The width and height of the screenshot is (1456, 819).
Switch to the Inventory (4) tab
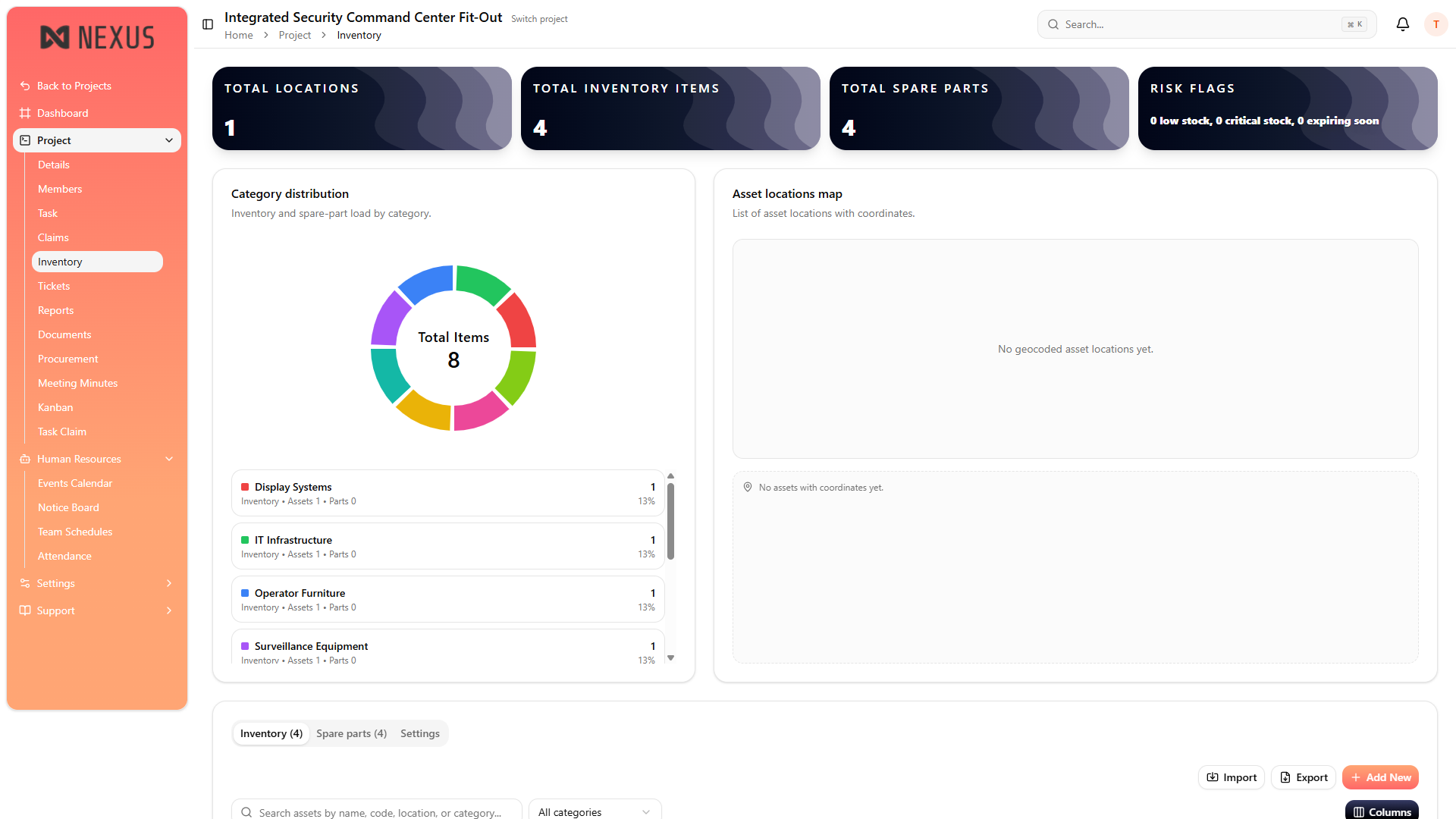coord(271,733)
